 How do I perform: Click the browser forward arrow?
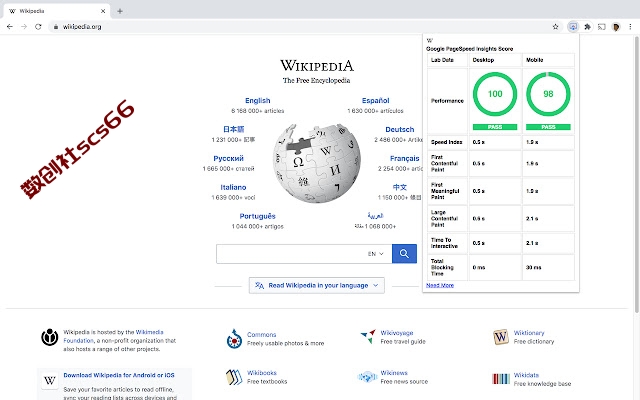coord(24,27)
